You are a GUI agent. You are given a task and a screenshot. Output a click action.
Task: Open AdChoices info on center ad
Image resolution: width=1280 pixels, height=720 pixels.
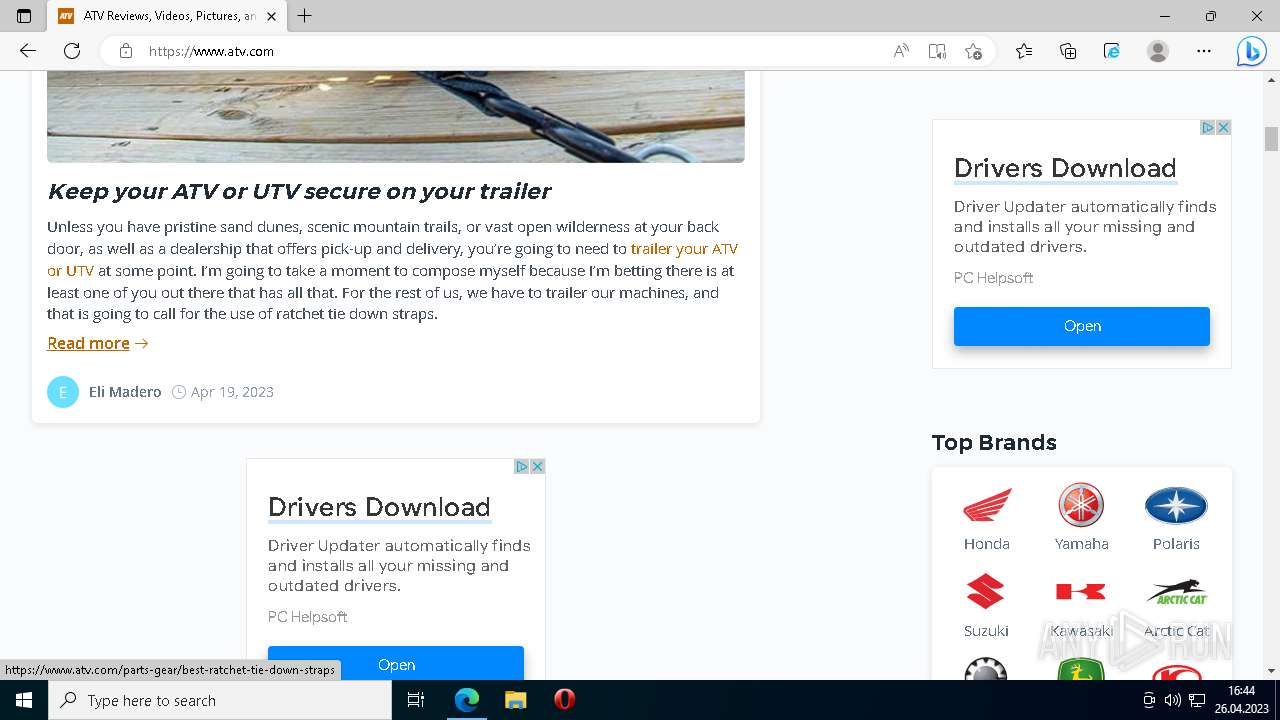(x=522, y=467)
